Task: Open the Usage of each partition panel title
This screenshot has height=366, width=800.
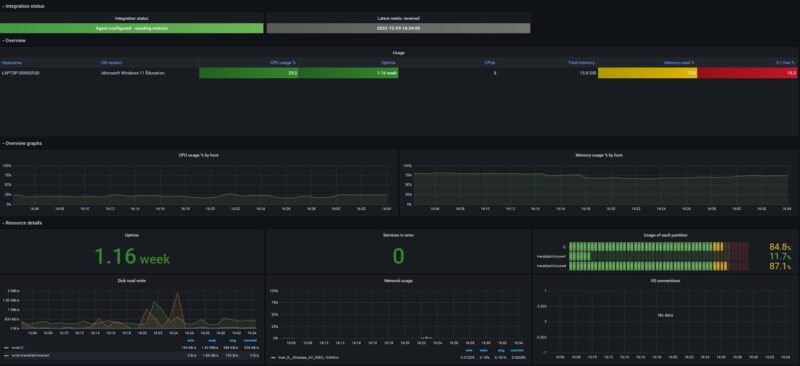Action: (666, 235)
